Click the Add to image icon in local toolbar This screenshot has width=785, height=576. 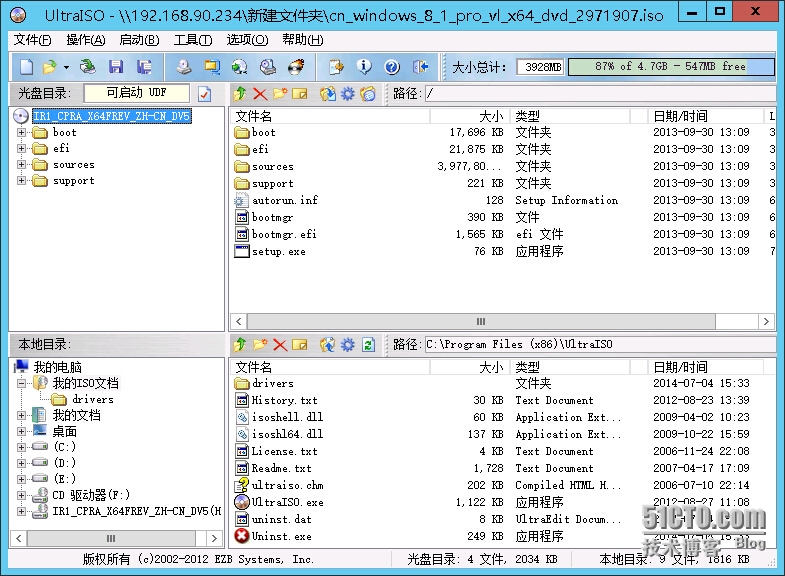pyautogui.click(x=327, y=344)
